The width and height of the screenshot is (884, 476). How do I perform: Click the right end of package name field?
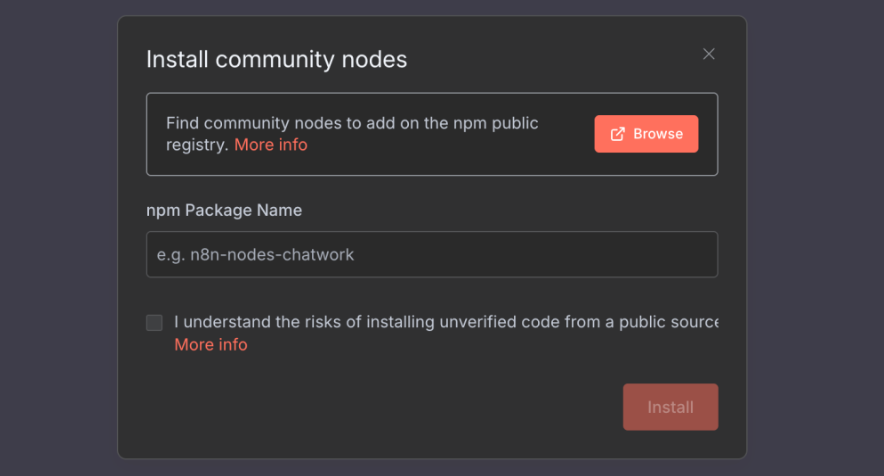700,255
